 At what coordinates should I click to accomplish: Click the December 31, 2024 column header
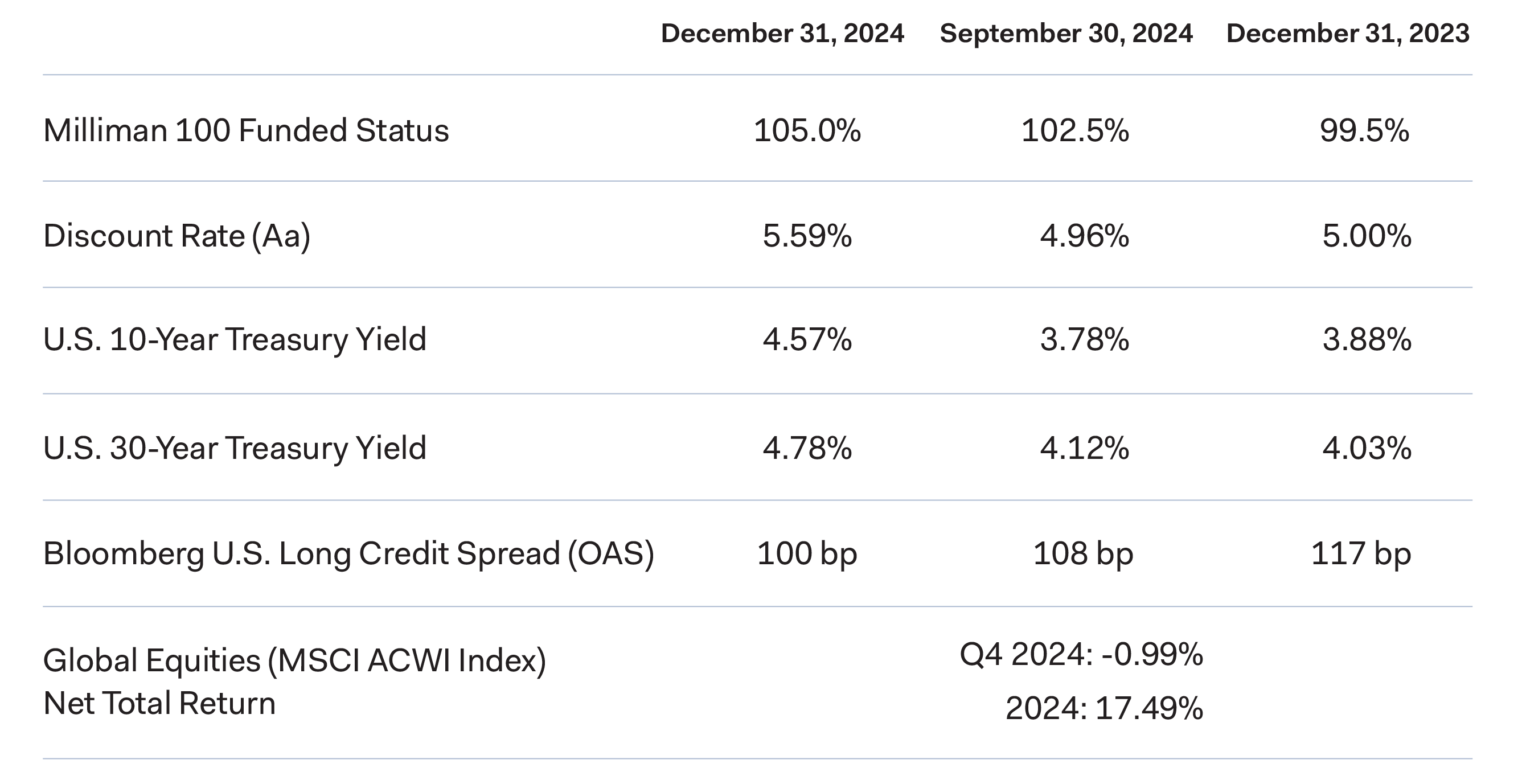click(782, 33)
